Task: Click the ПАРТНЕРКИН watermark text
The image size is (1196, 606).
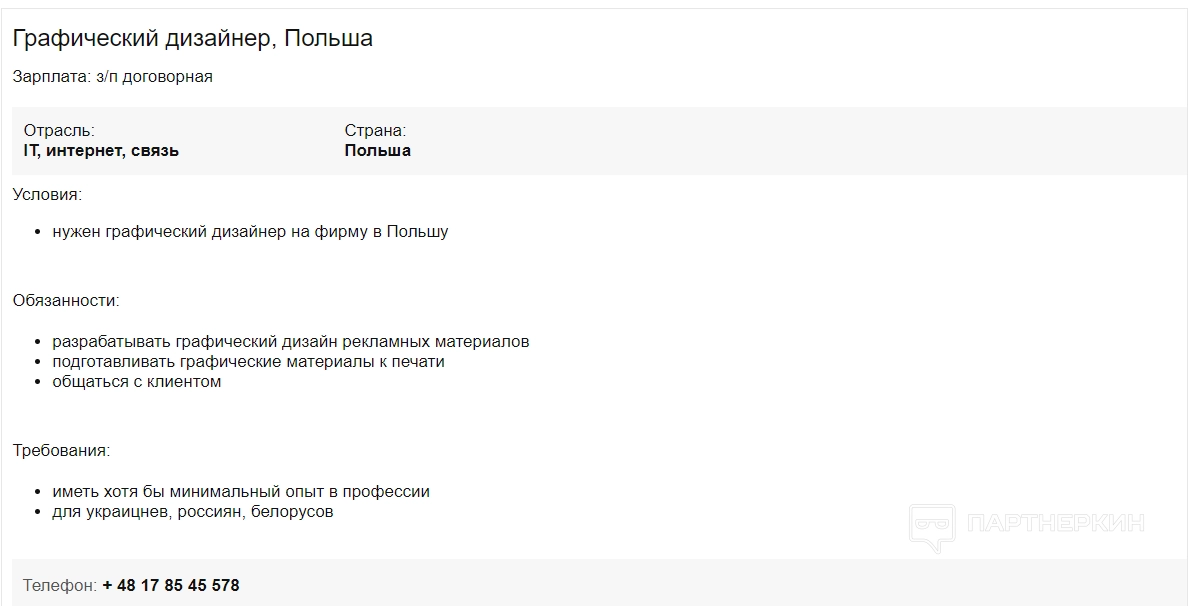Action: tap(1056, 523)
